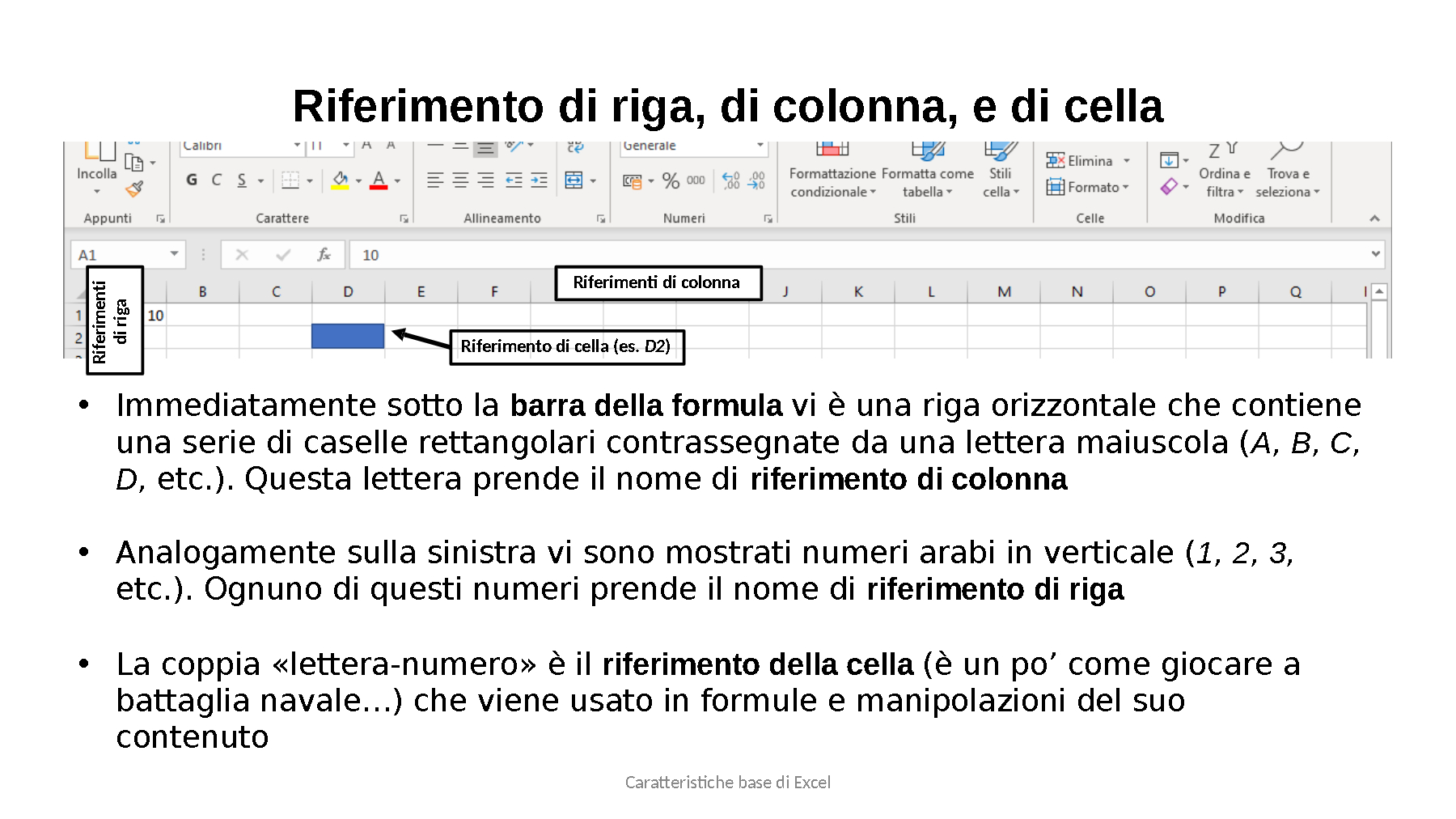
Task: Open the Formato cells menu
Action: (x=1088, y=187)
